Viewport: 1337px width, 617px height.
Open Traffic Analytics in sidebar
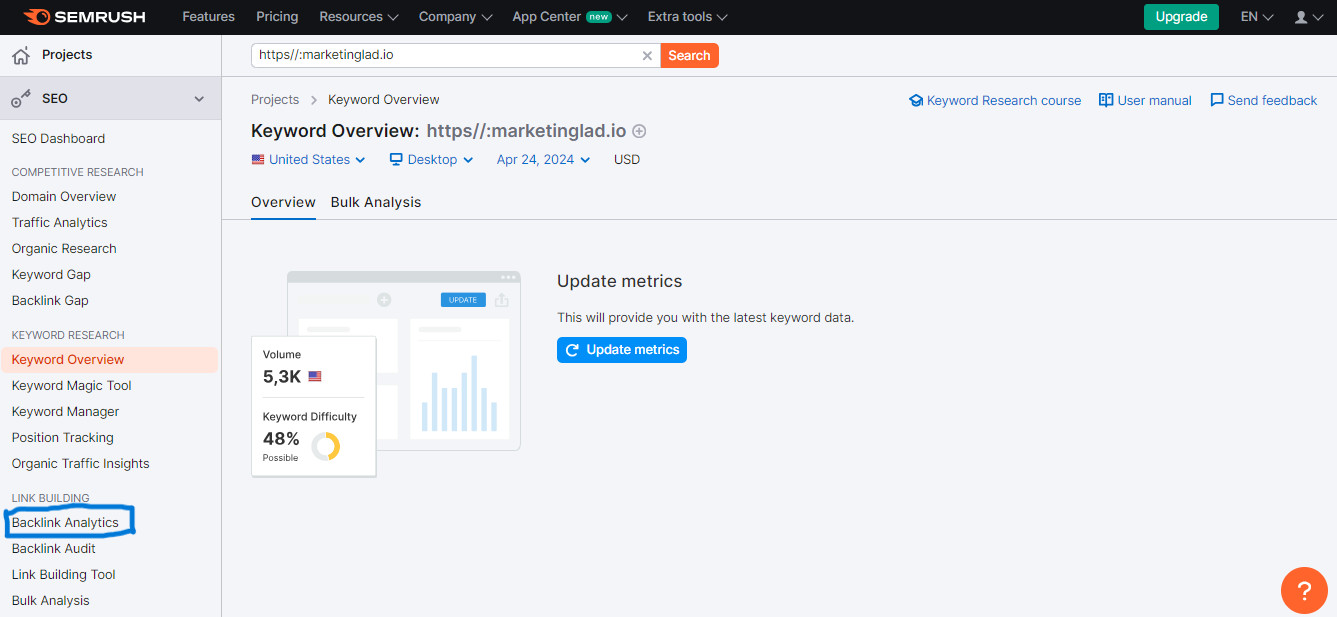[60, 223]
